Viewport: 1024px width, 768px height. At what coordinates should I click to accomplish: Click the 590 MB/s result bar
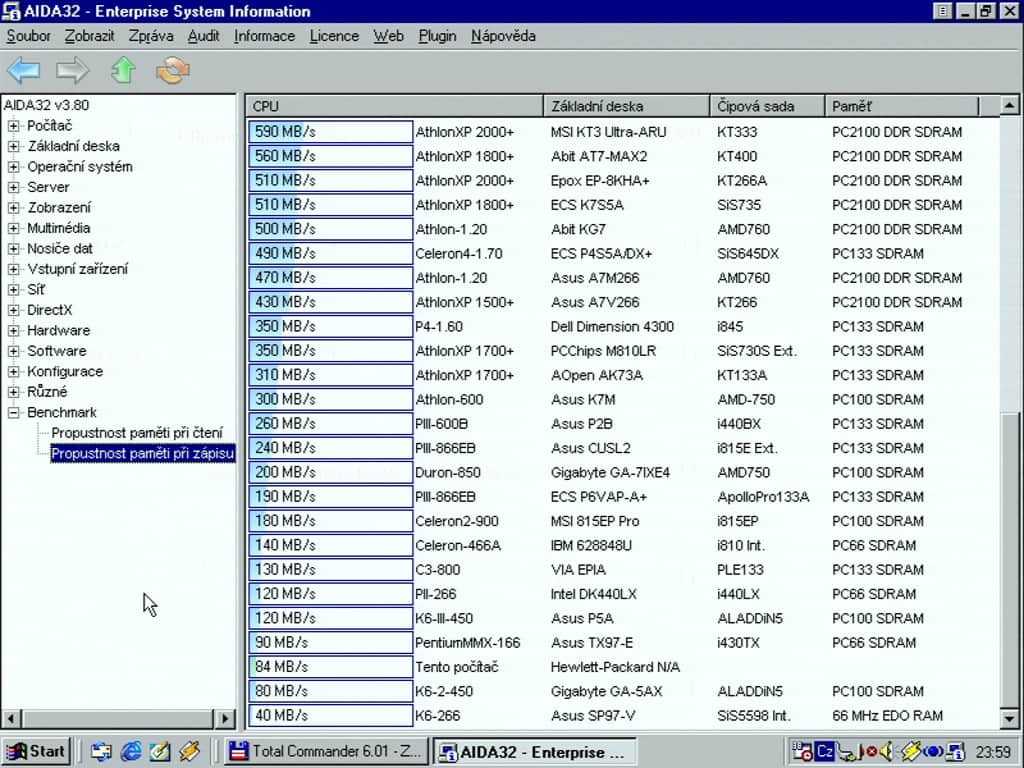click(330, 132)
